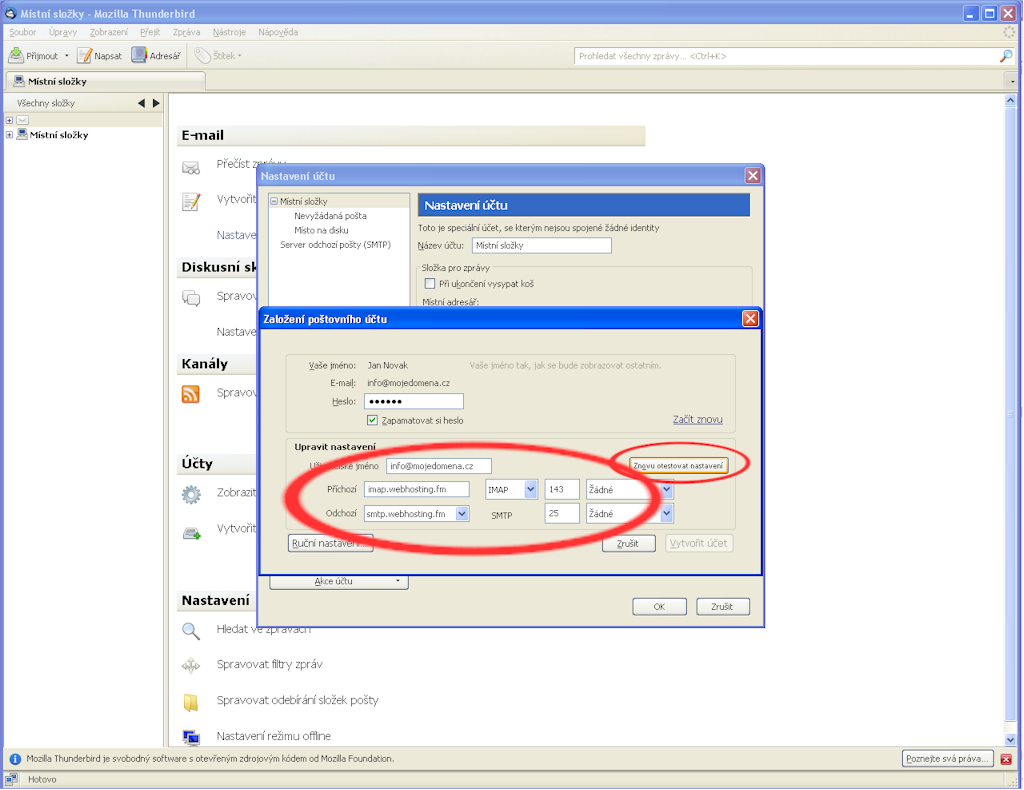This screenshot has height=790, width=1024.
Task: Open the Soubor menu
Action: tap(22, 32)
